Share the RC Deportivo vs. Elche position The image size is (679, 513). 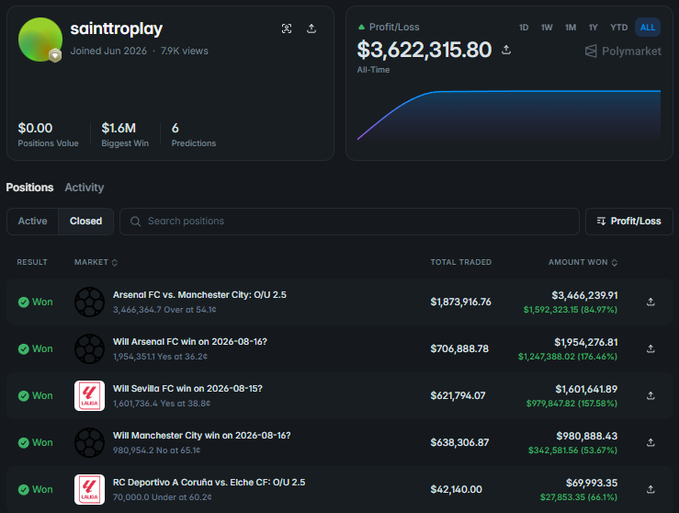pyautogui.click(x=650, y=489)
